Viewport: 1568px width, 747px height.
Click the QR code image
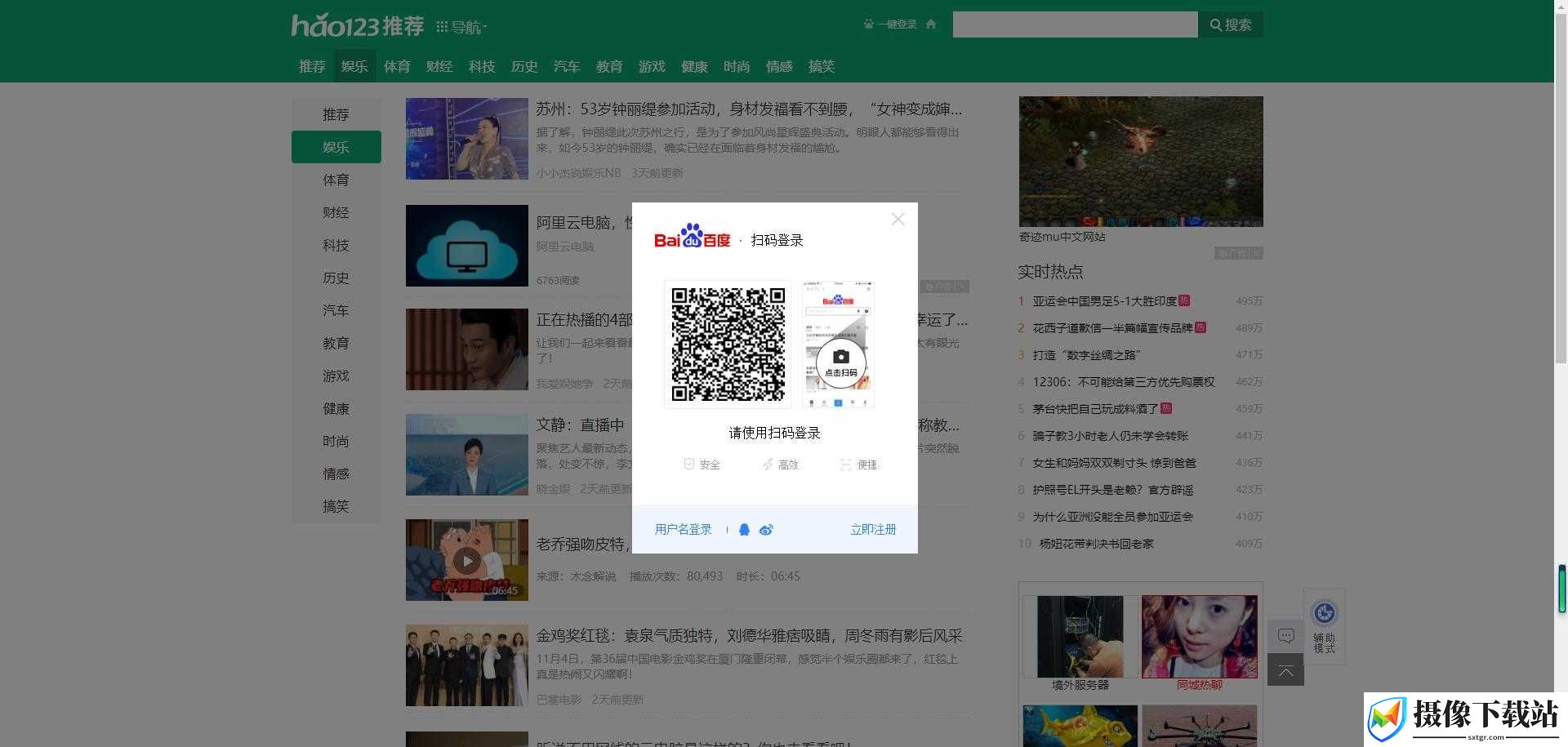click(x=728, y=344)
